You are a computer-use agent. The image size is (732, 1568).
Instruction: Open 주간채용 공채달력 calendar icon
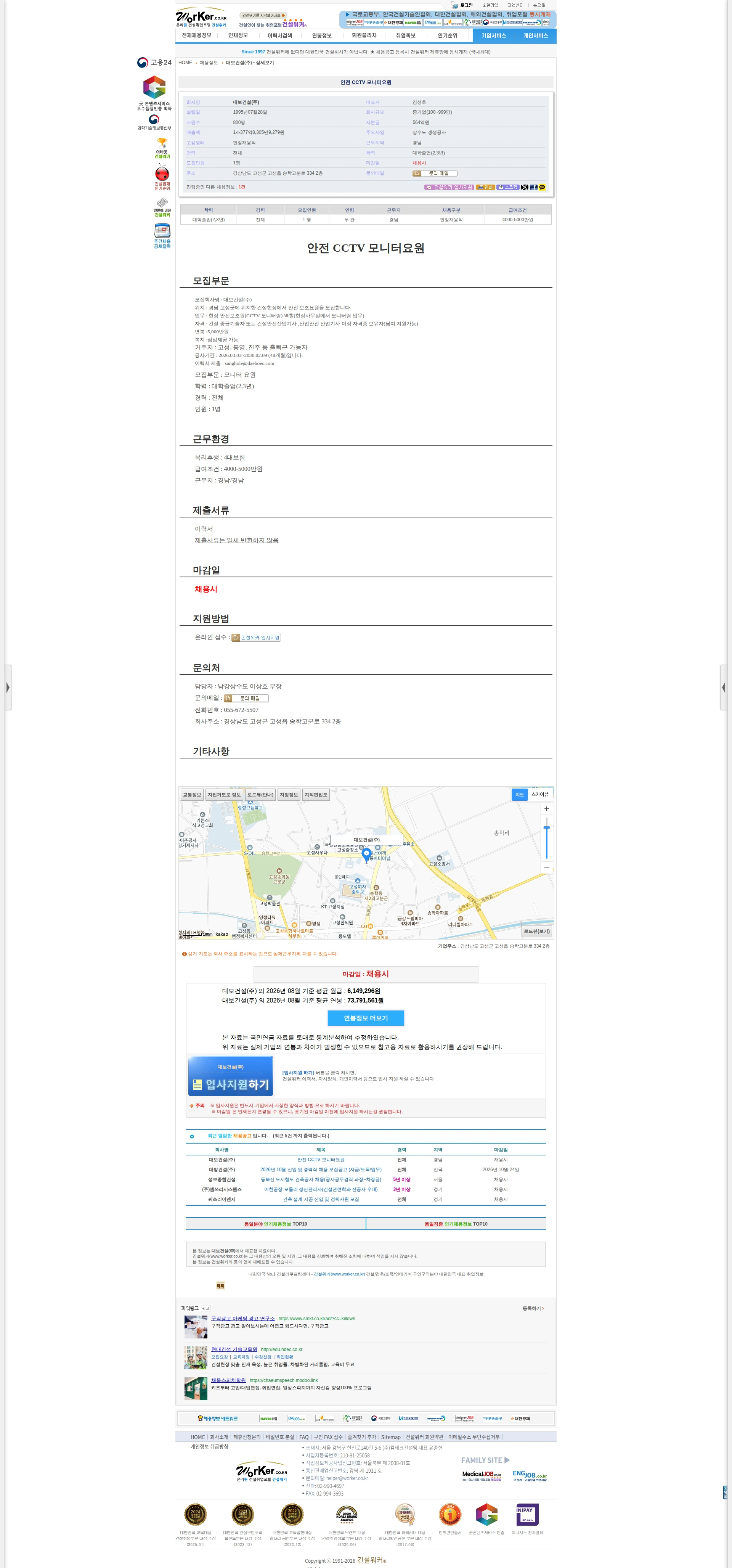(x=162, y=236)
